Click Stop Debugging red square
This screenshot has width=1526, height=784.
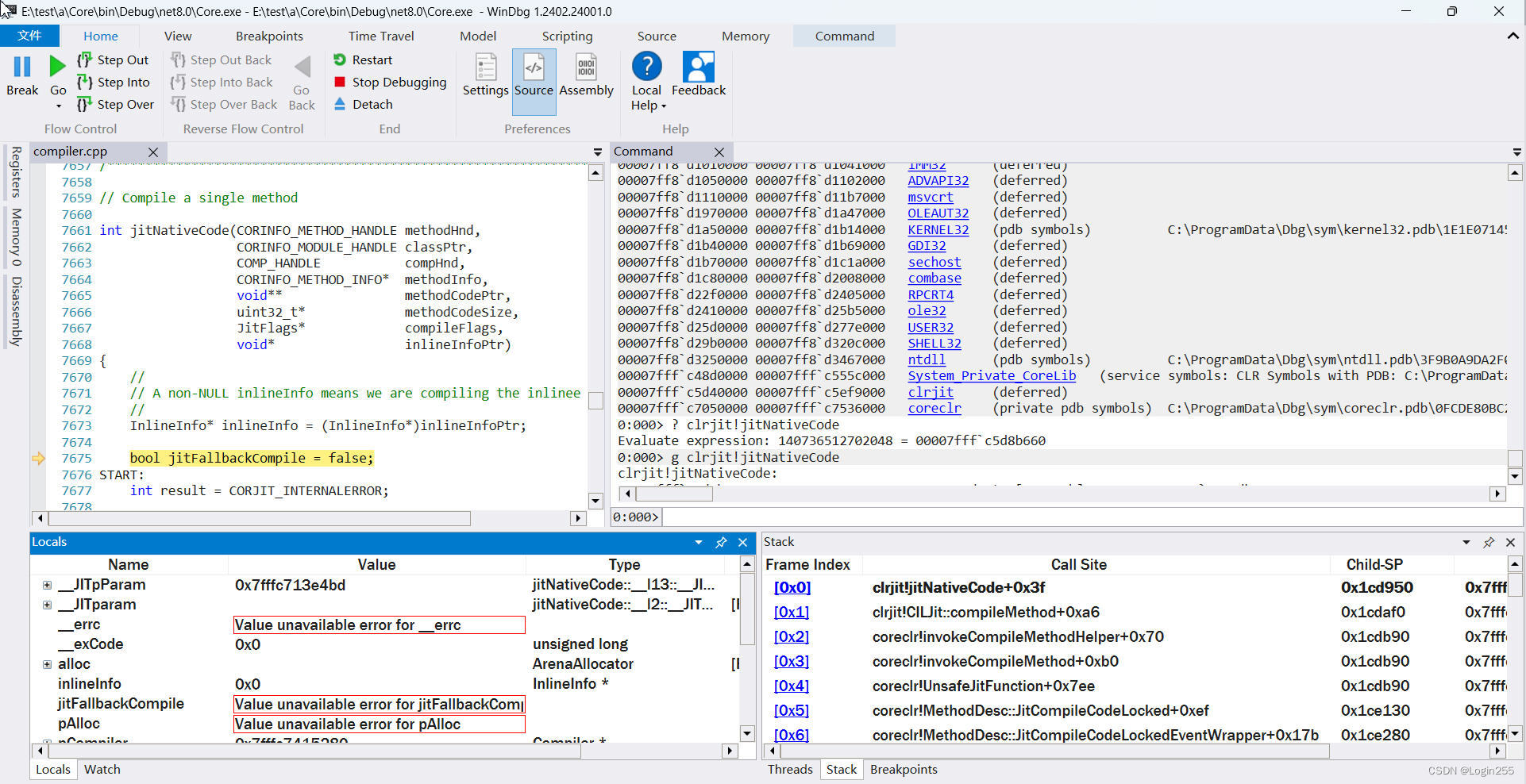point(340,82)
